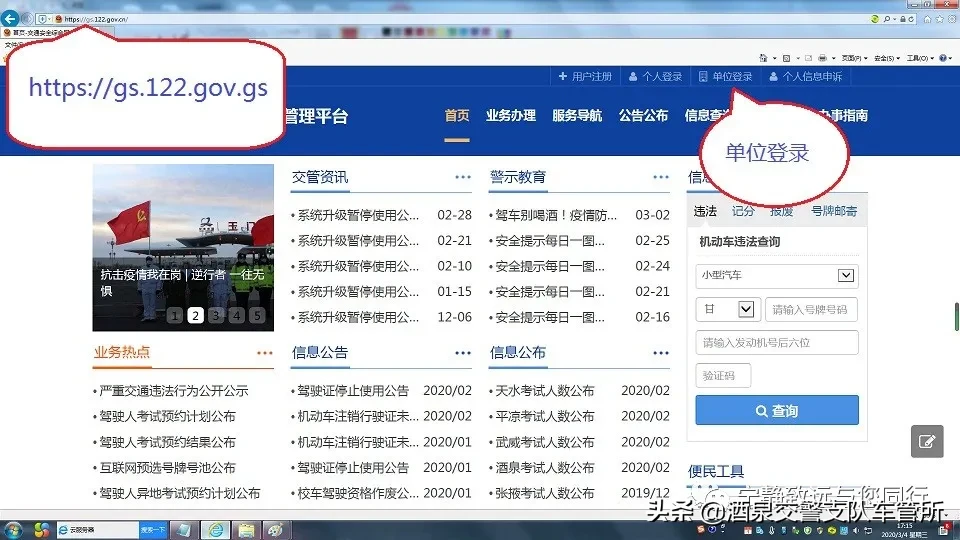
Task: Switch to Internet Explorer taskbar icon
Action: pos(216,530)
